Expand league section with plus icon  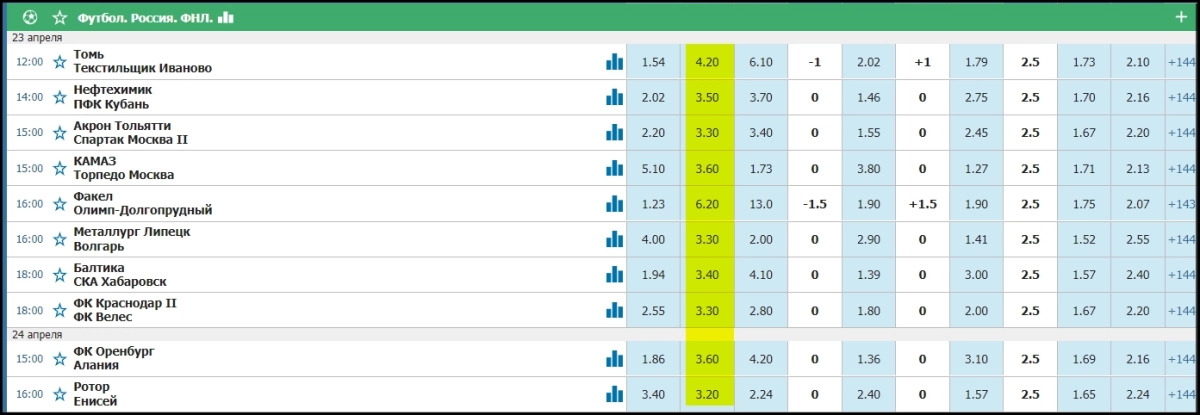click(x=1181, y=17)
